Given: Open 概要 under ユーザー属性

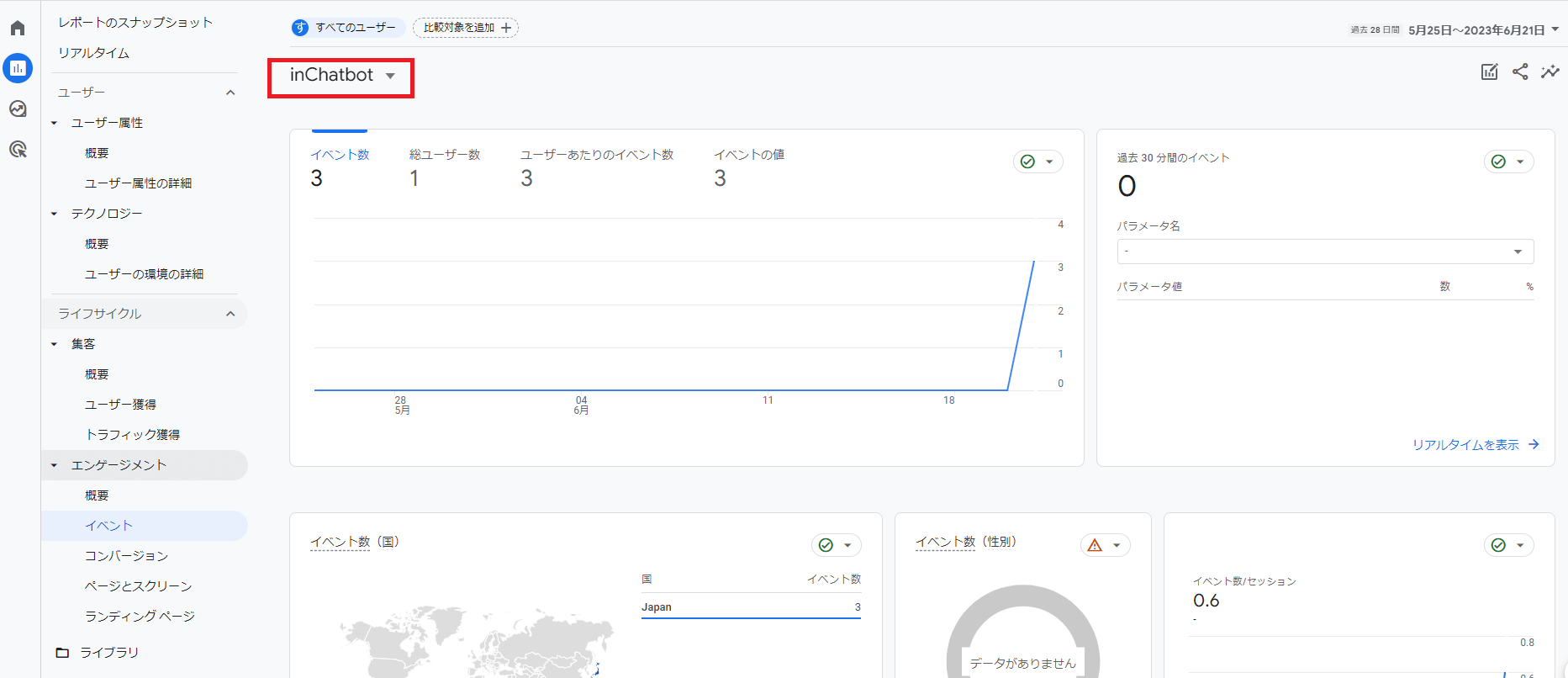Looking at the screenshot, I should [97, 153].
